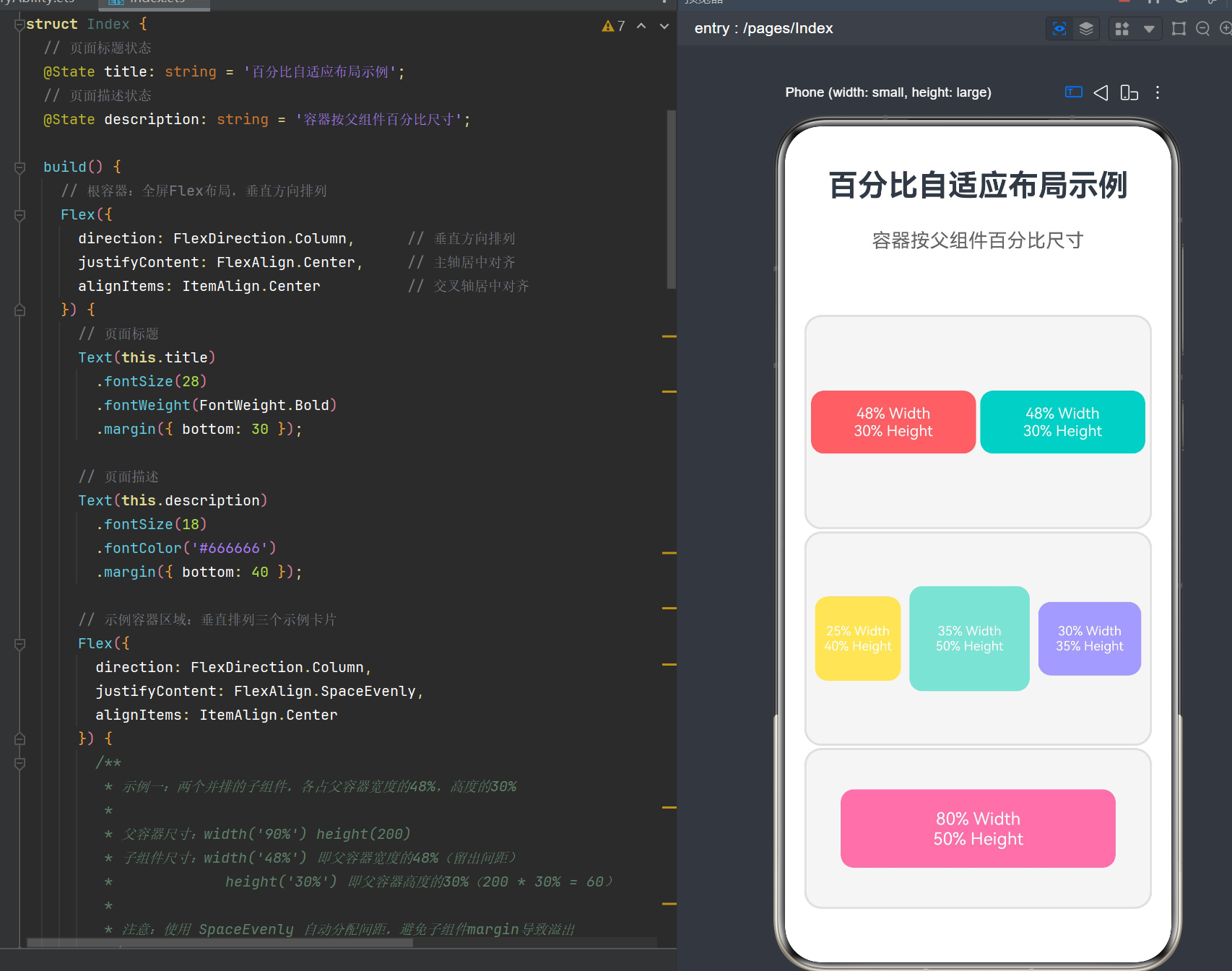Collapse the root Flex({ fold marker
Image resolution: width=1232 pixels, height=971 pixels.
19,215
